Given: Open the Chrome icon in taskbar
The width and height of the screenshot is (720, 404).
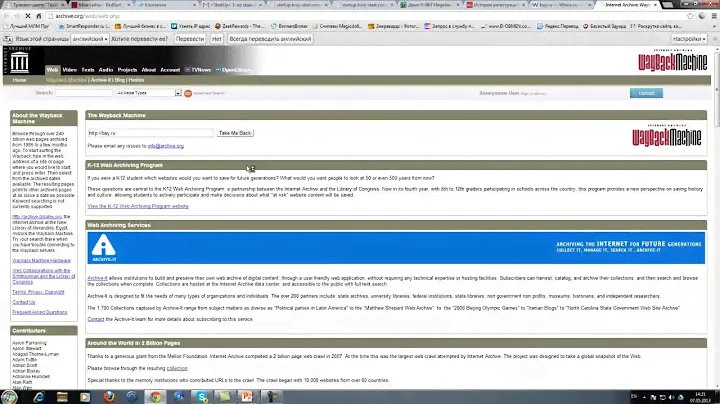Looking at the screenshot, I should click(x=155, y=395).
